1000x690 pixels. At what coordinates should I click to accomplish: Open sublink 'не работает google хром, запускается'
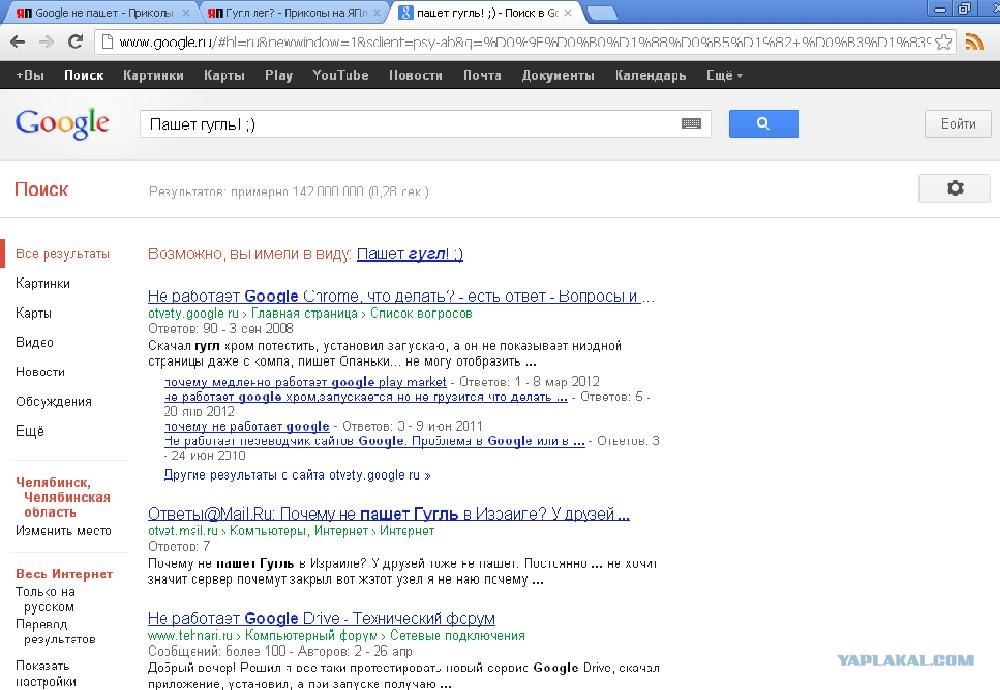(365, 396)
